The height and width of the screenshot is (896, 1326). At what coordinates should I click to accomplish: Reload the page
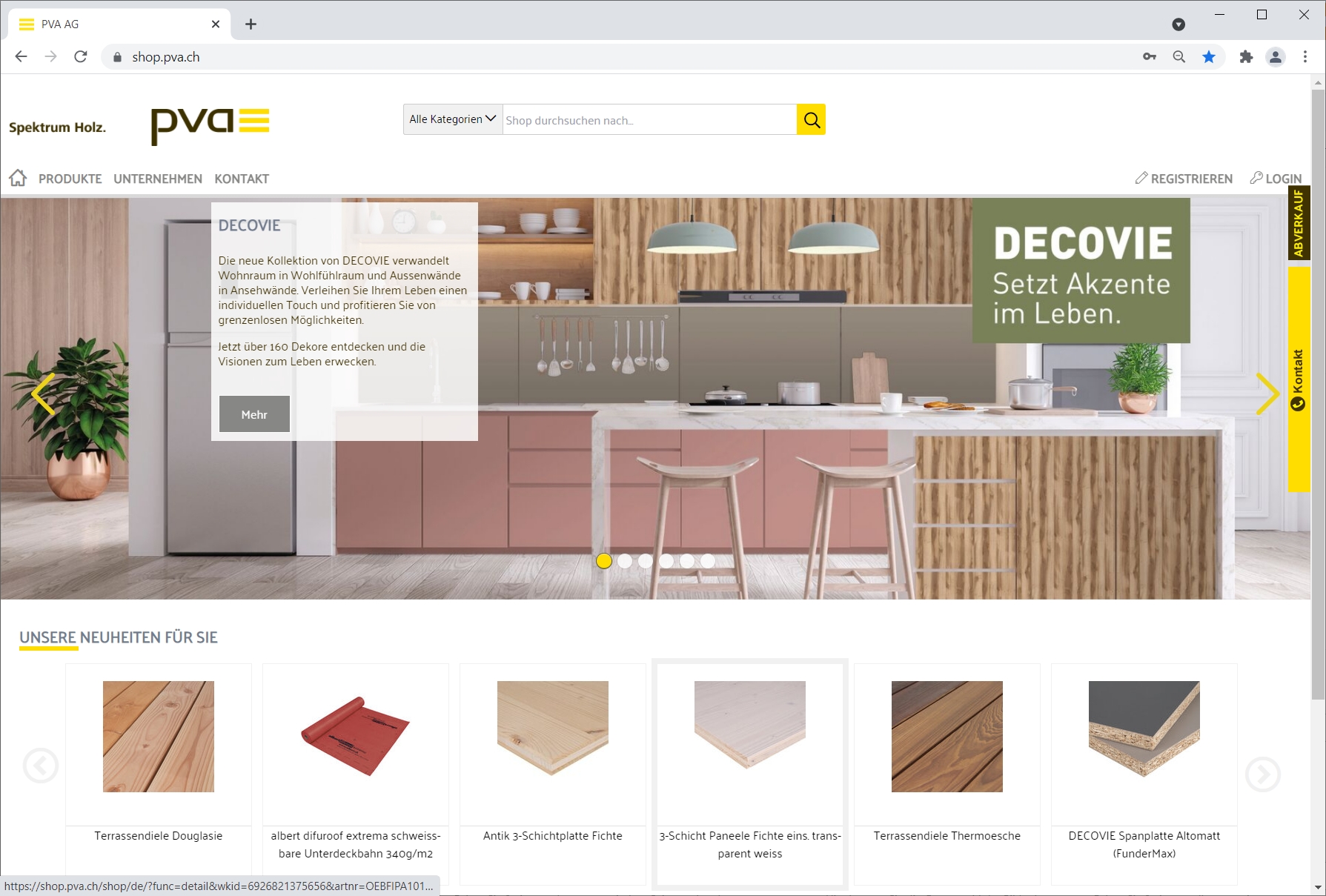coord(81,56)
